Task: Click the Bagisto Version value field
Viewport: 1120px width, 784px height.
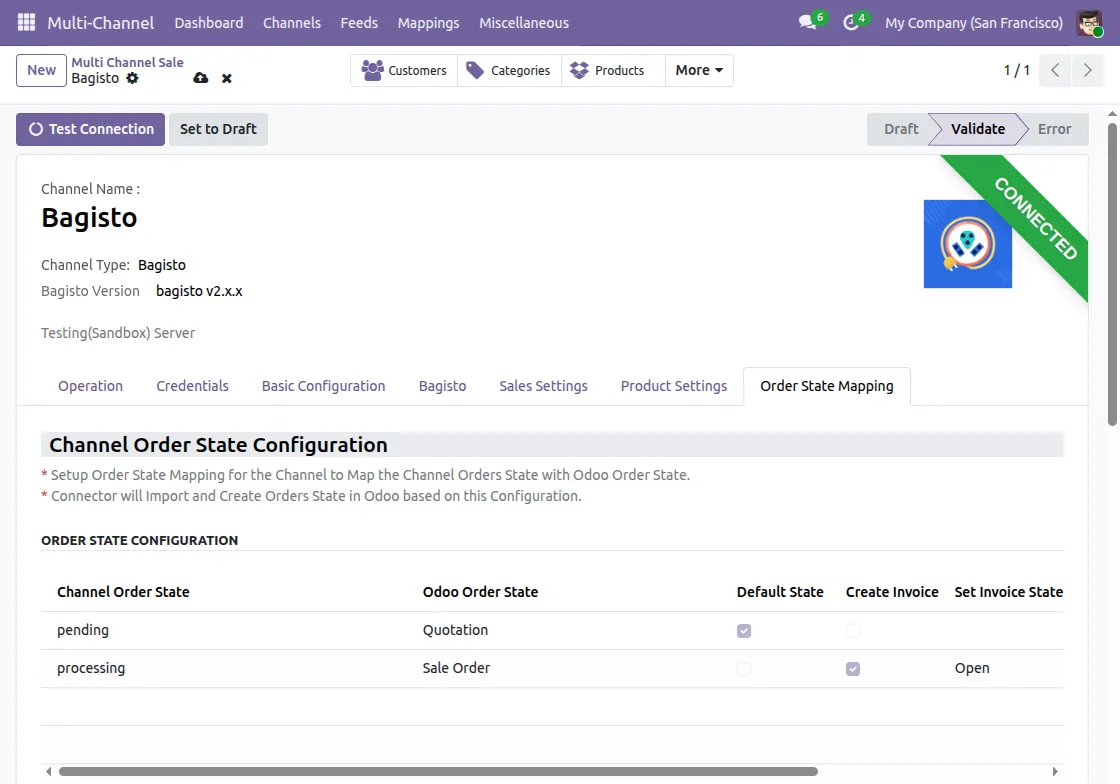Action: click(x=199, y=291)
